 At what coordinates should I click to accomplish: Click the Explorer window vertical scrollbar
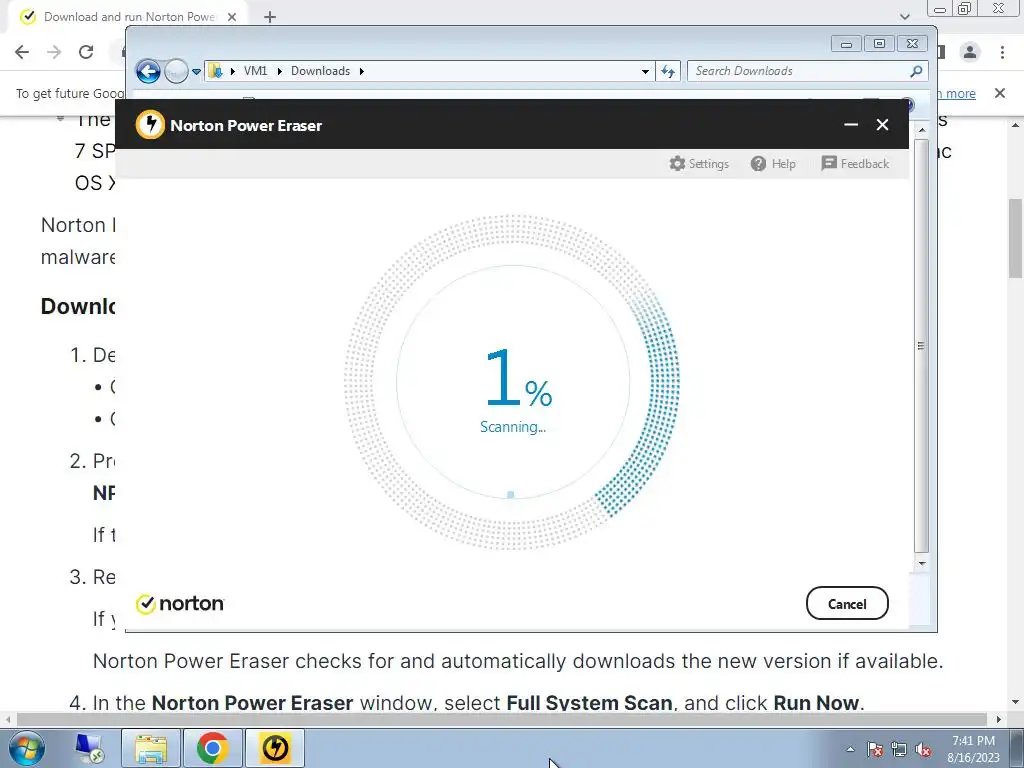point(921,346)
